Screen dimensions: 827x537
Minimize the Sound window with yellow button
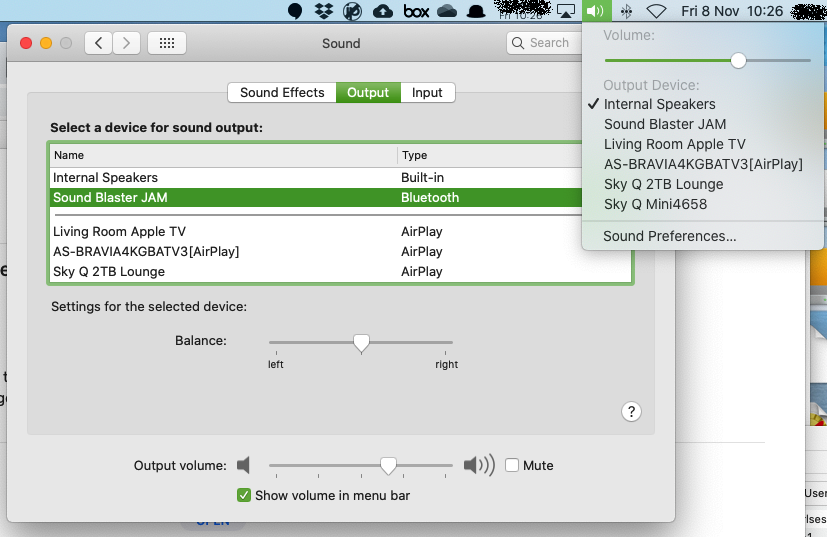(x=46, y=43)
